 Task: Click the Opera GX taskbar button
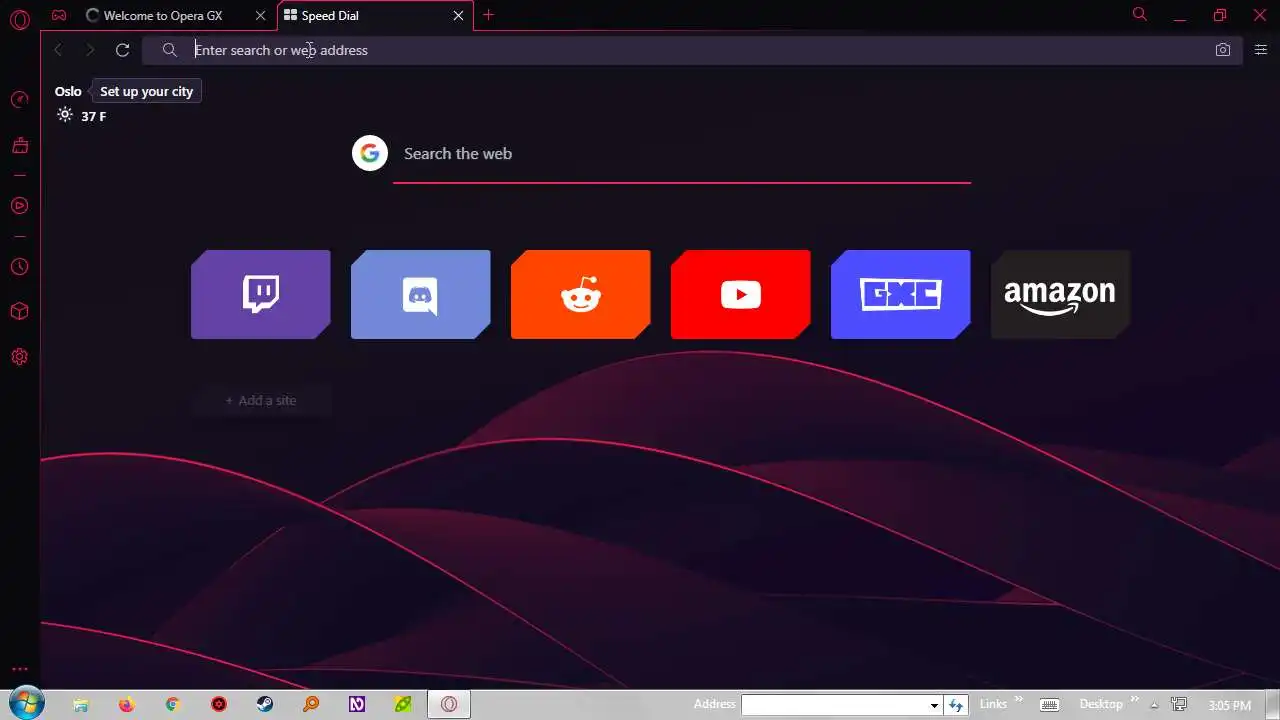point(449,704)
